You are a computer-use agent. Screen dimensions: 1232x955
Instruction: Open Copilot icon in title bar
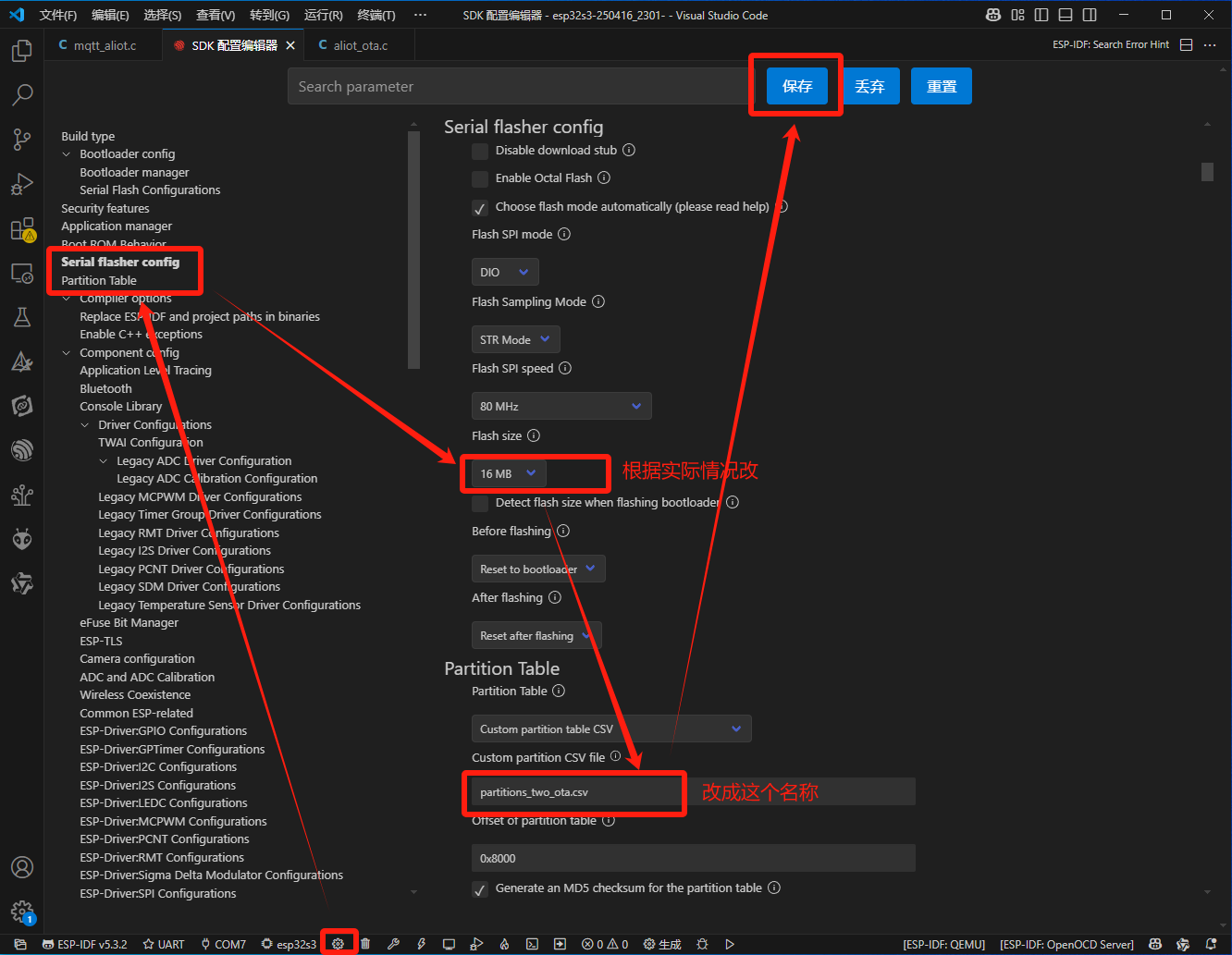993,15
